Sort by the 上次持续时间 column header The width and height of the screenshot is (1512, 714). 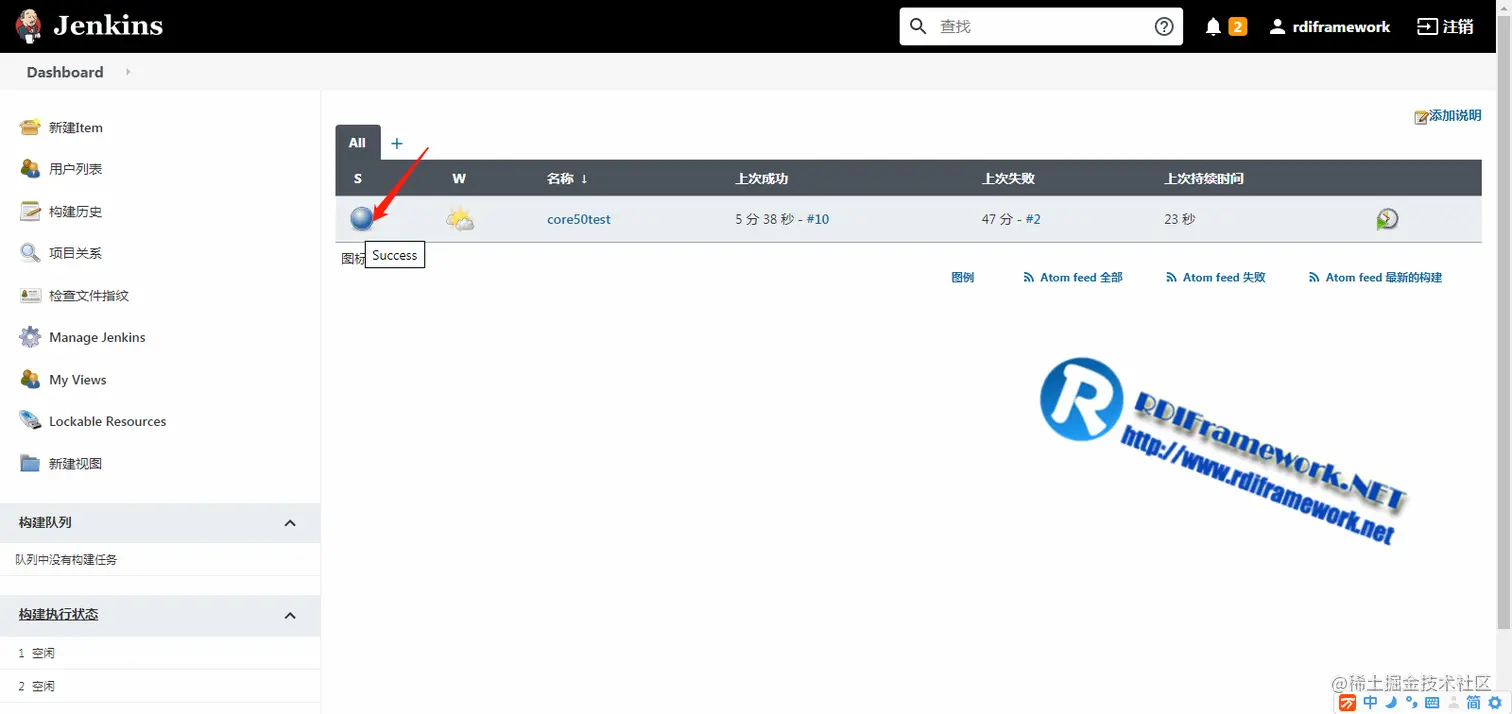click(x=1204, y=178)
